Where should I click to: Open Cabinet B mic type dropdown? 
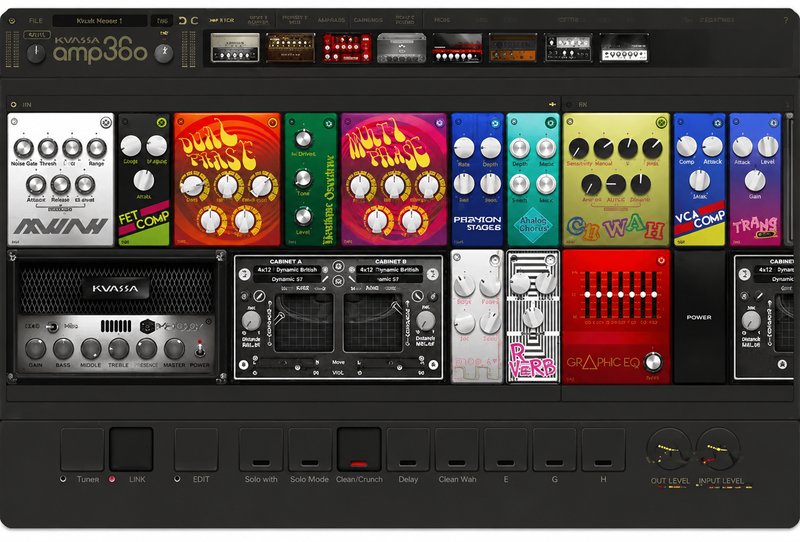point(389,279)
